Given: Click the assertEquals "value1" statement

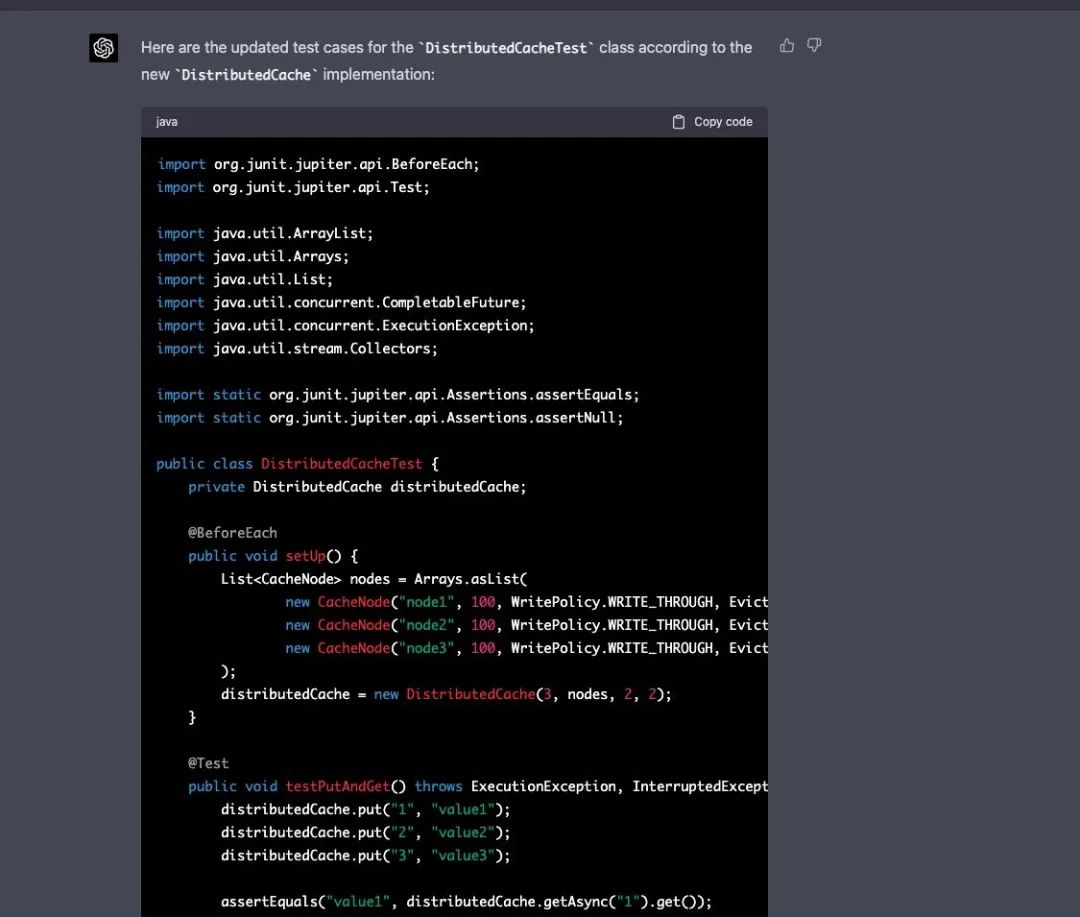Looking at the screenshot, I should pyautogui.click(x=466, y=901).
